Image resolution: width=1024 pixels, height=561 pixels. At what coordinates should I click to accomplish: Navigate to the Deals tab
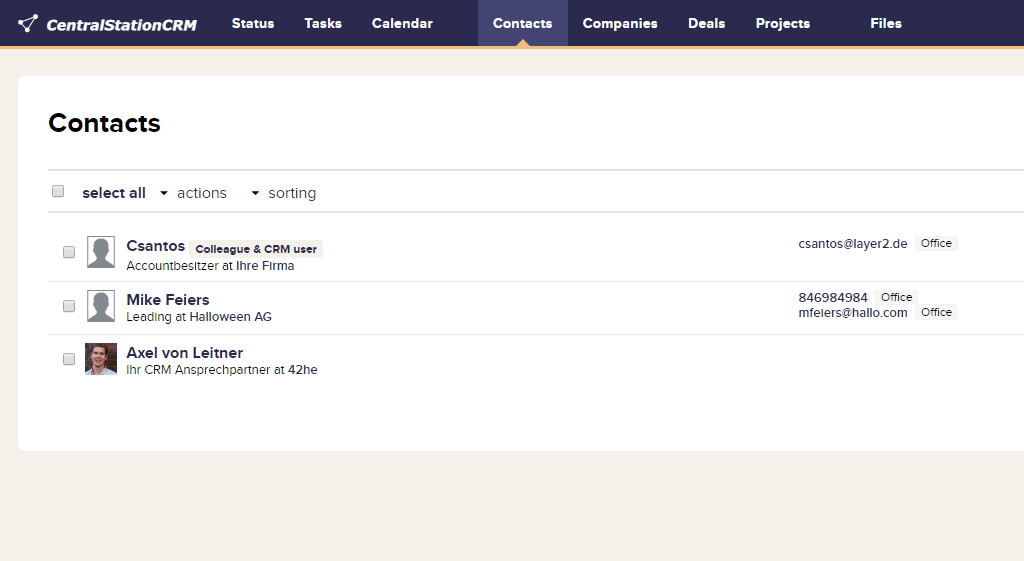[x=706, y=23]
